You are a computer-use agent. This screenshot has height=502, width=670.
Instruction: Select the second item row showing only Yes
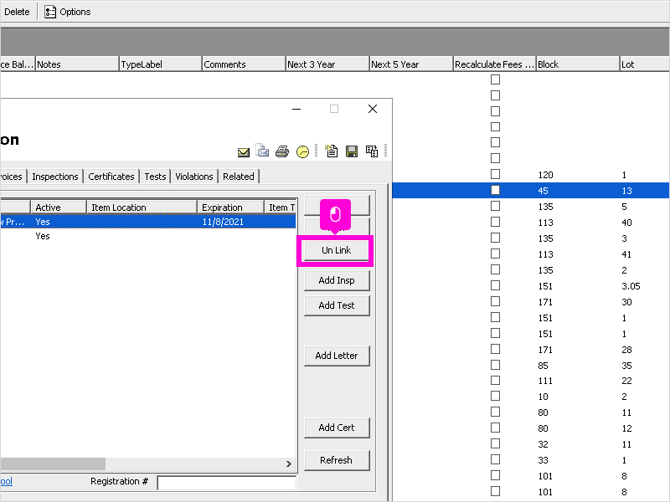(x=148, y=236)
